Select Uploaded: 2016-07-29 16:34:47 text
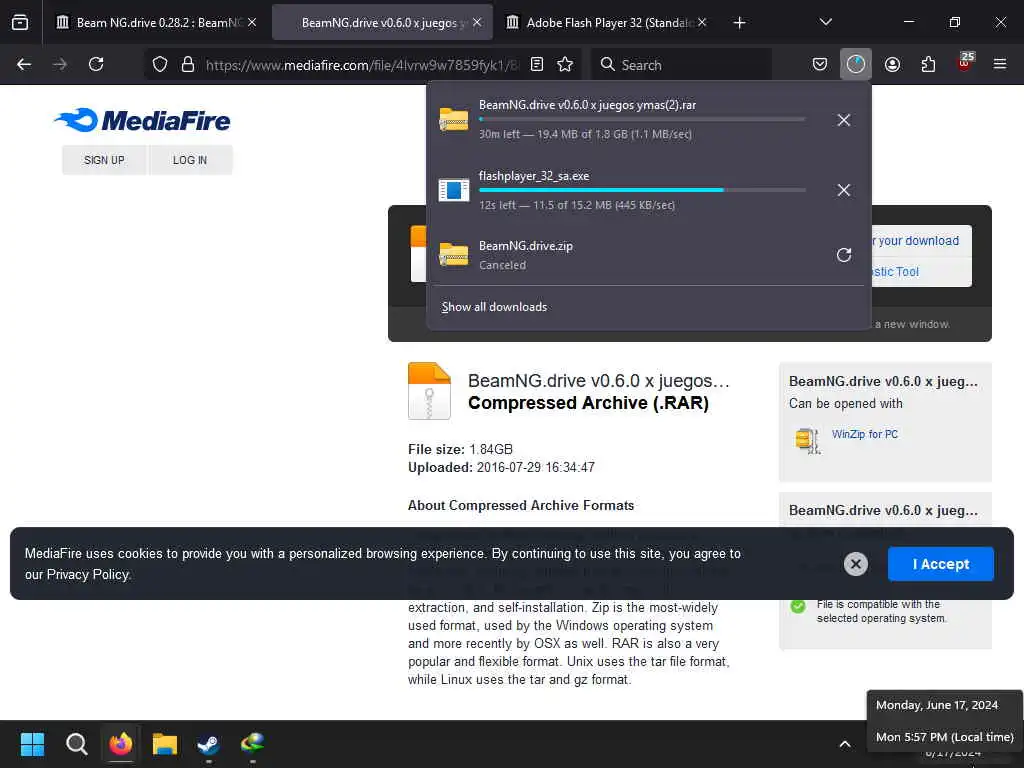This screenshot has height=768, width=1024. [x=501, y=468]
